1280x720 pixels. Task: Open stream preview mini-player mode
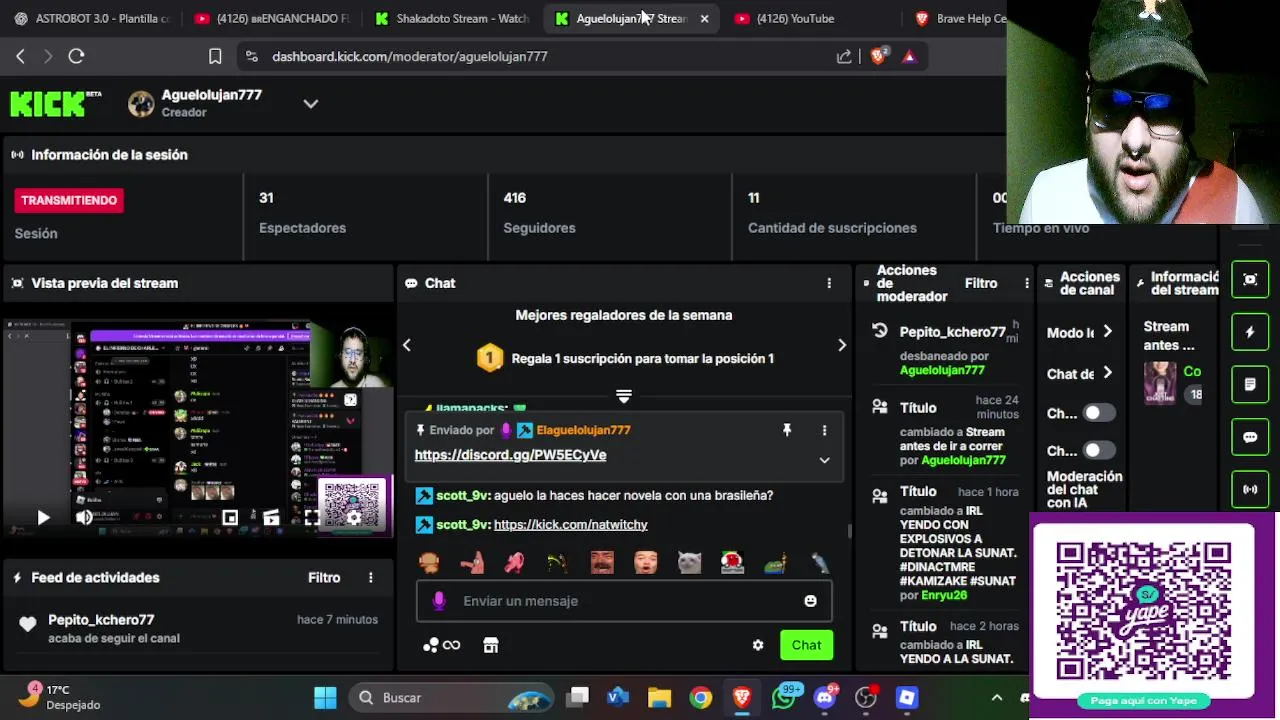pos(230,517)
